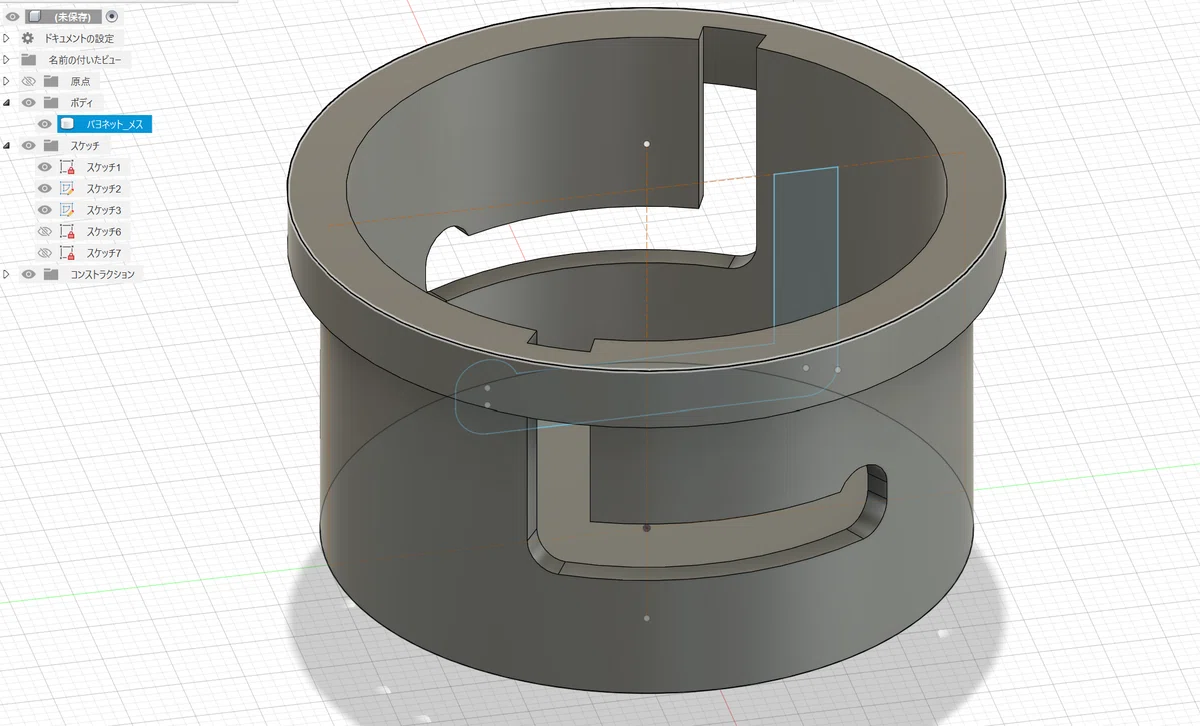Click the gear icon for ドキュメントの設定

click(28, 38)
